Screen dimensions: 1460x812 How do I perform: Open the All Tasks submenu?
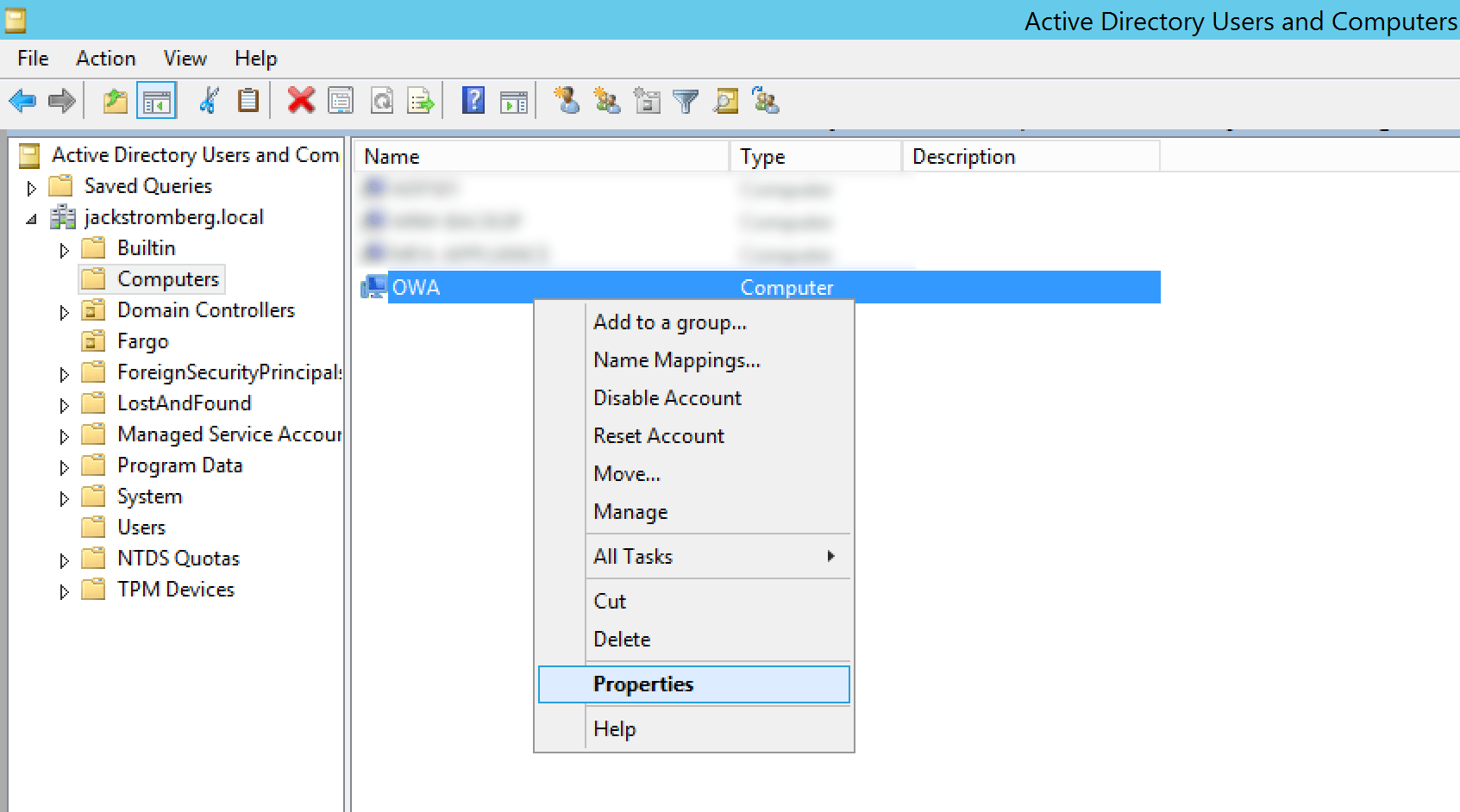point(632,556)
